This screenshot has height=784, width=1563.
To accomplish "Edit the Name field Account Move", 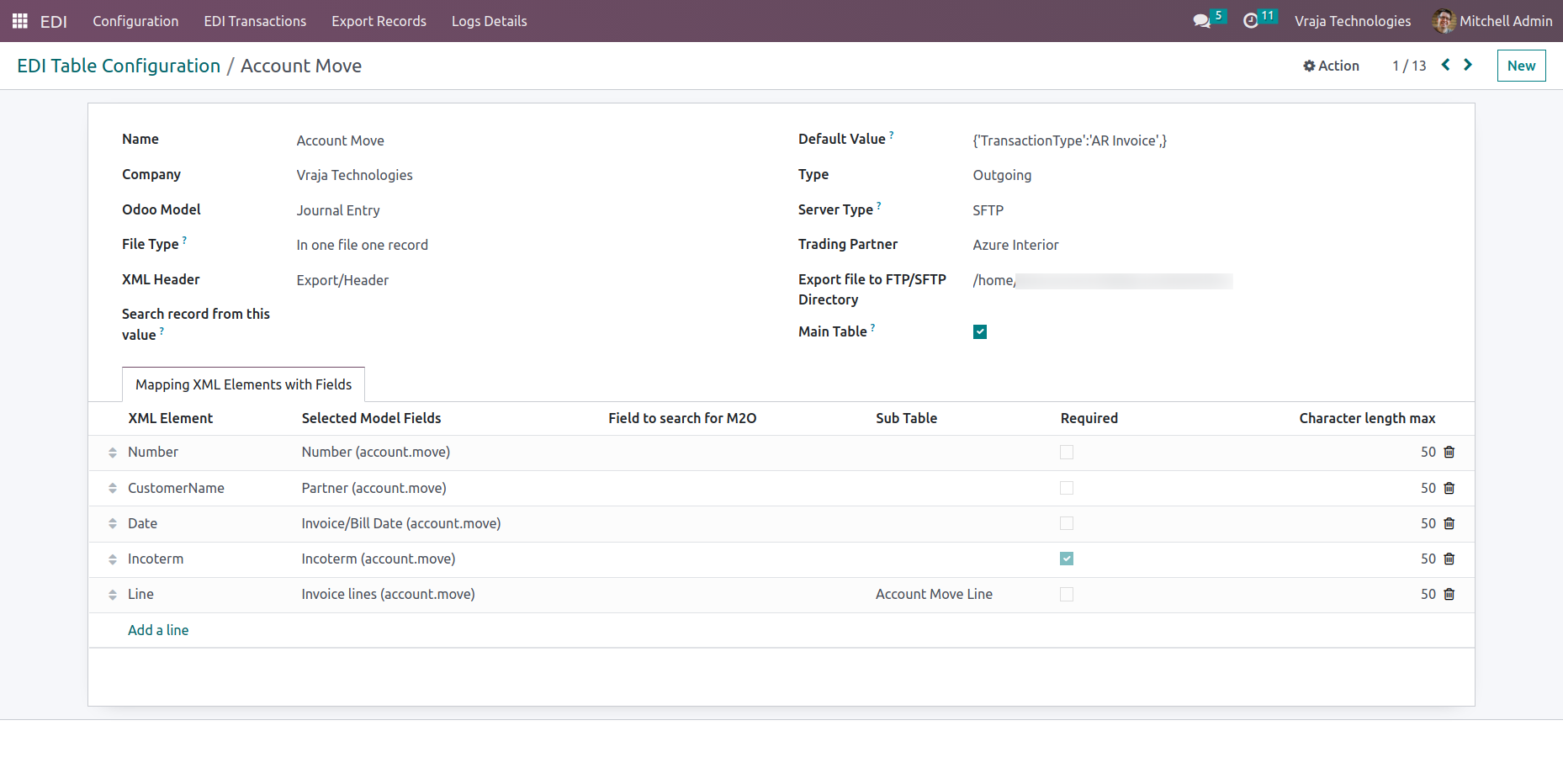I will tap(340, 140).
